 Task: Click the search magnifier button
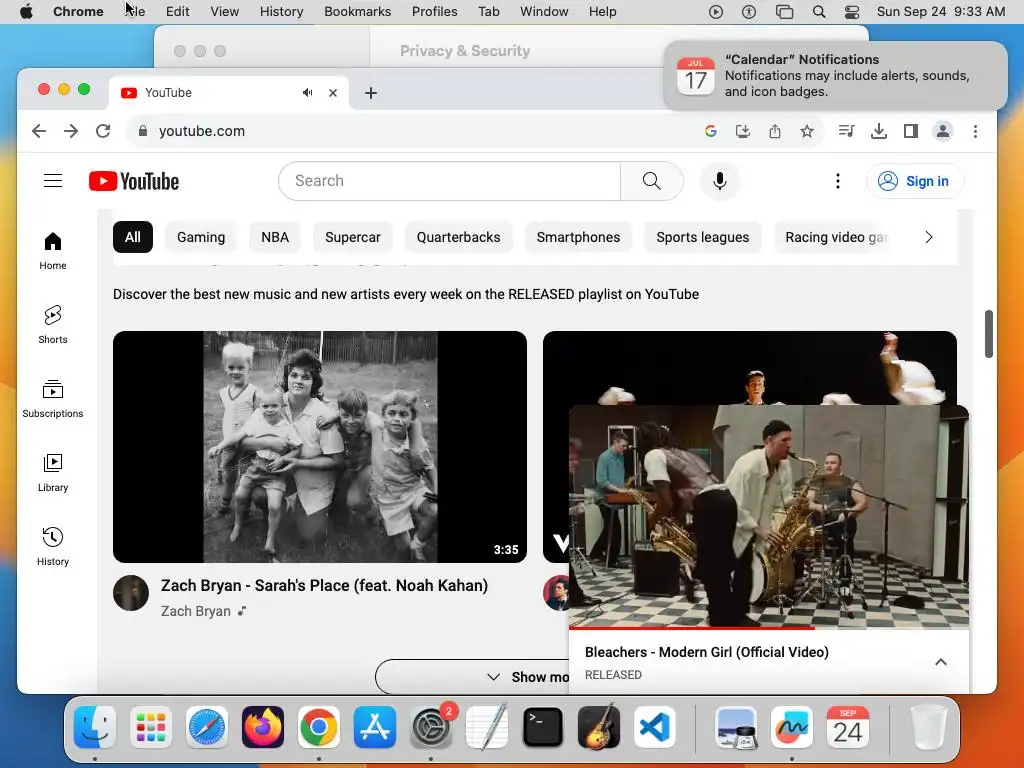pos(651,181)
